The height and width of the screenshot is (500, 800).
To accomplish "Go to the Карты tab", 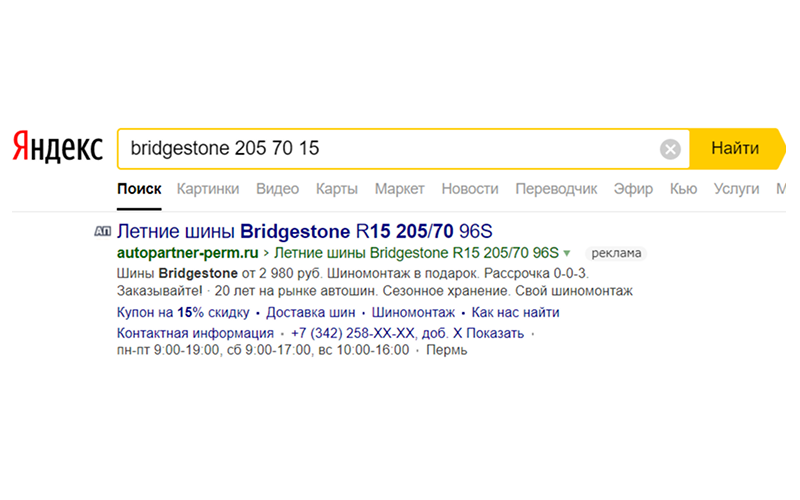I will pos(336,188).
